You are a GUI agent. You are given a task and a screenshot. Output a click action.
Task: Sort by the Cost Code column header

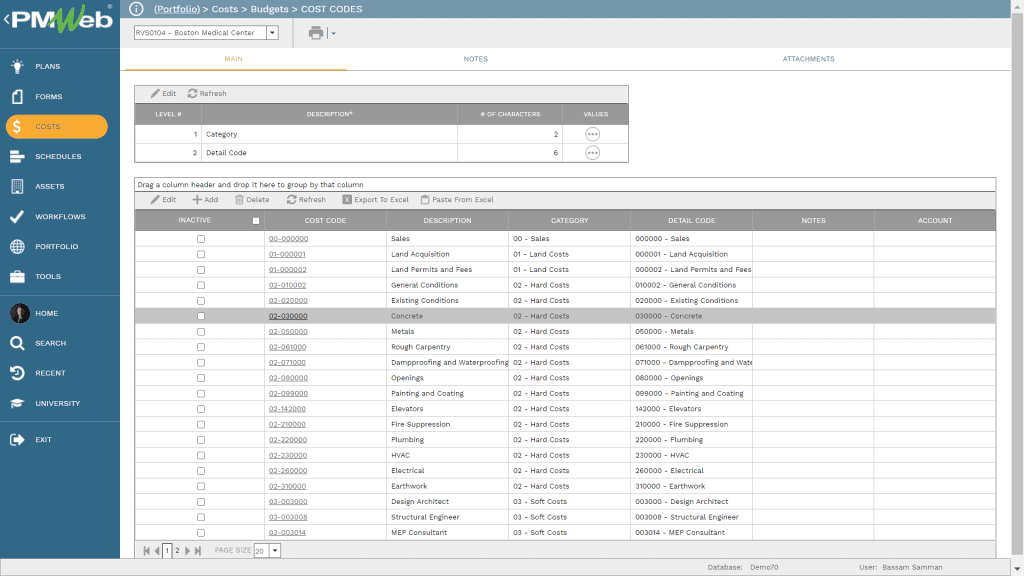pos(325,221)
